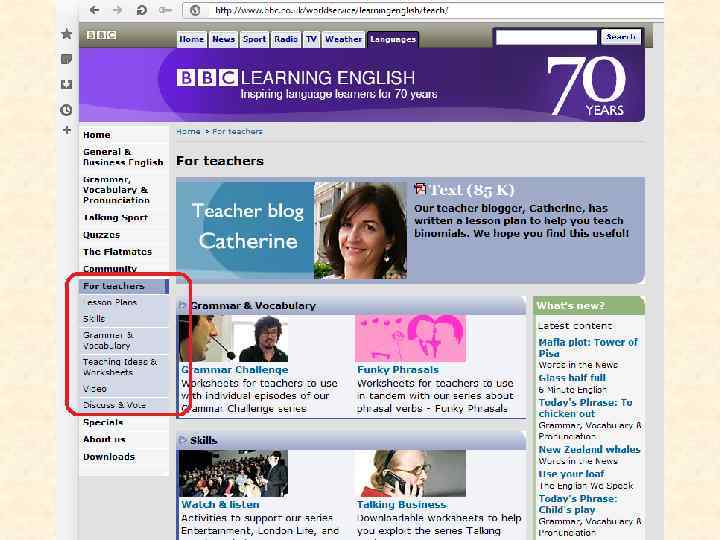Select For teachers in sidebar
This screenshot has height=540, width=720.
[124, 286]
